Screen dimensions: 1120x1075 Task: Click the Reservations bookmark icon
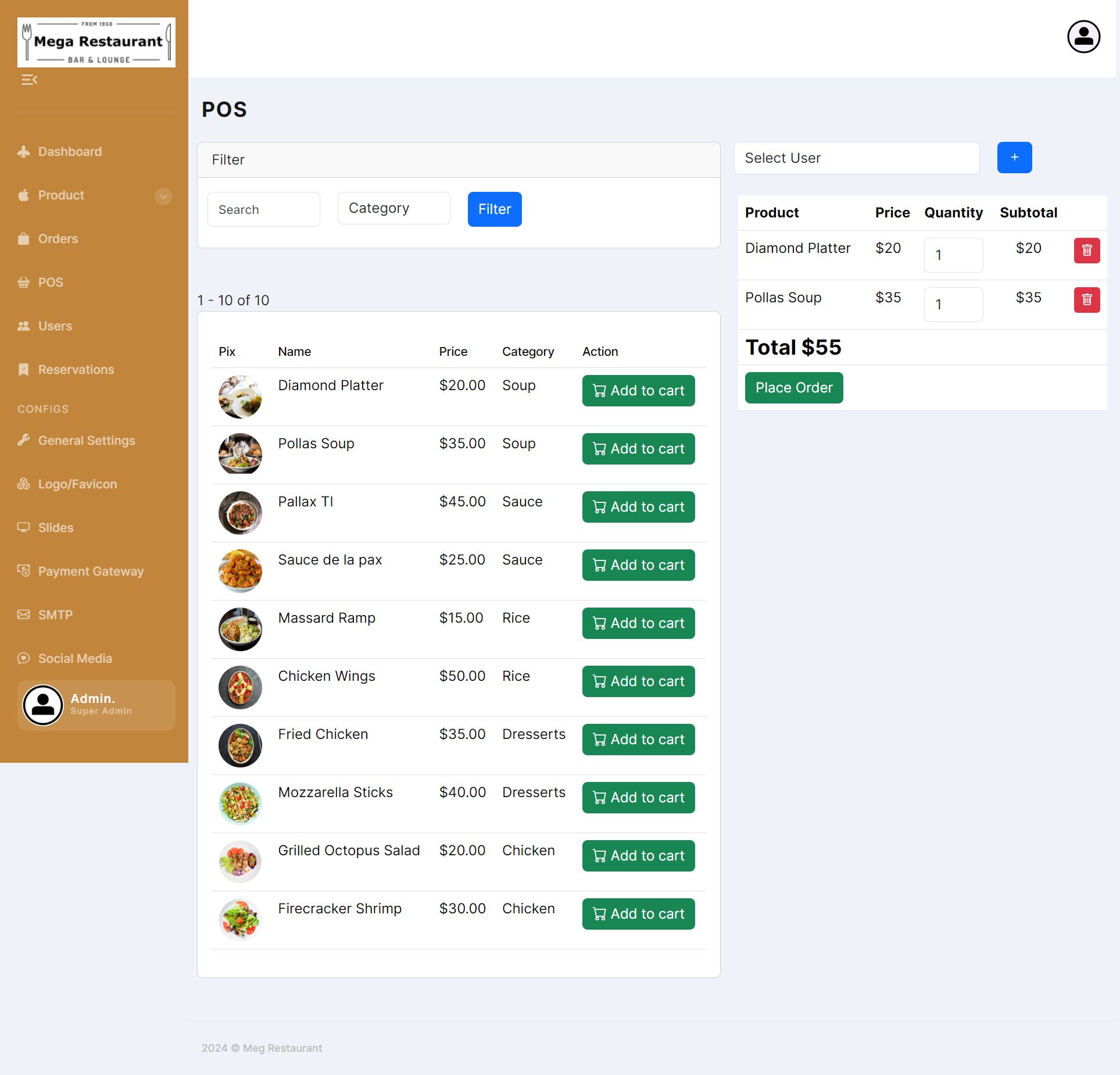[23, 370]
